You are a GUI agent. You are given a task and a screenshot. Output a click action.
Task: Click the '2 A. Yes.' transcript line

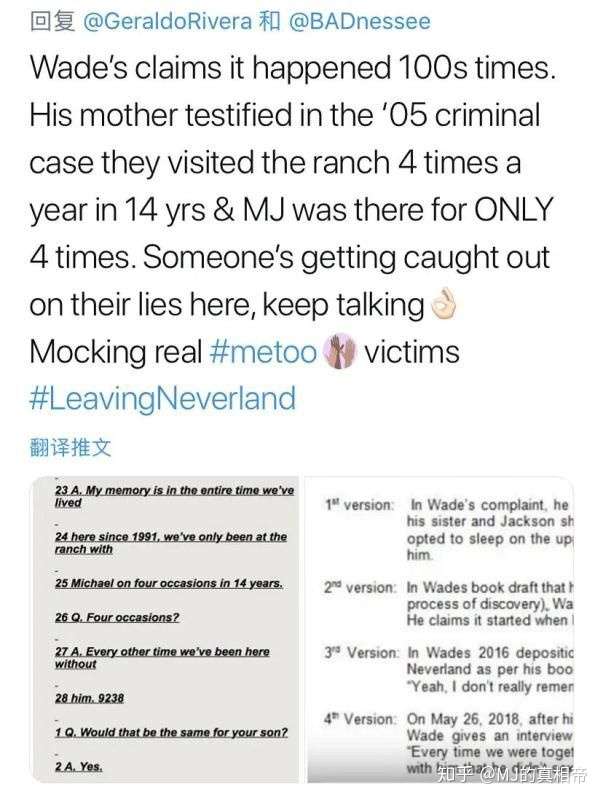[x=79, y=766]
